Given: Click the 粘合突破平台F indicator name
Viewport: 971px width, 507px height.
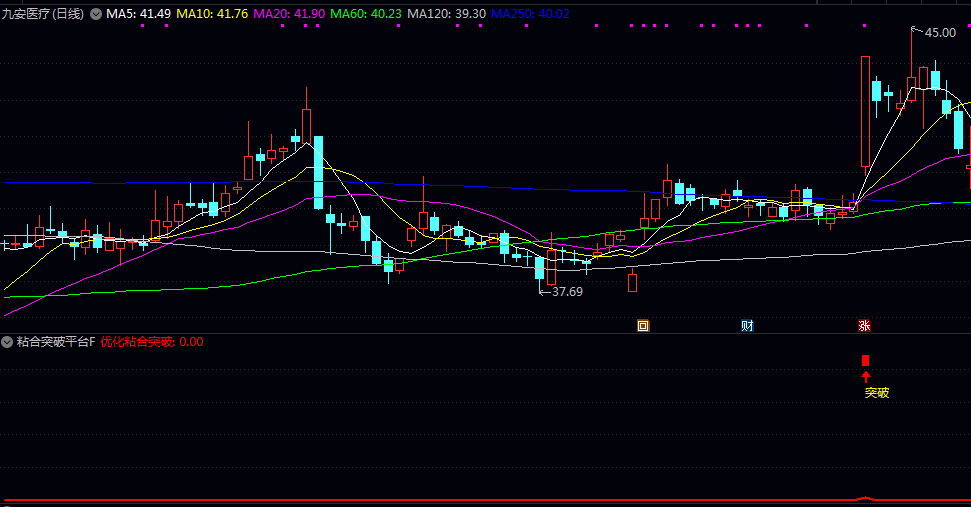Looking at the screenshot, I should click(x=56, y=342).
